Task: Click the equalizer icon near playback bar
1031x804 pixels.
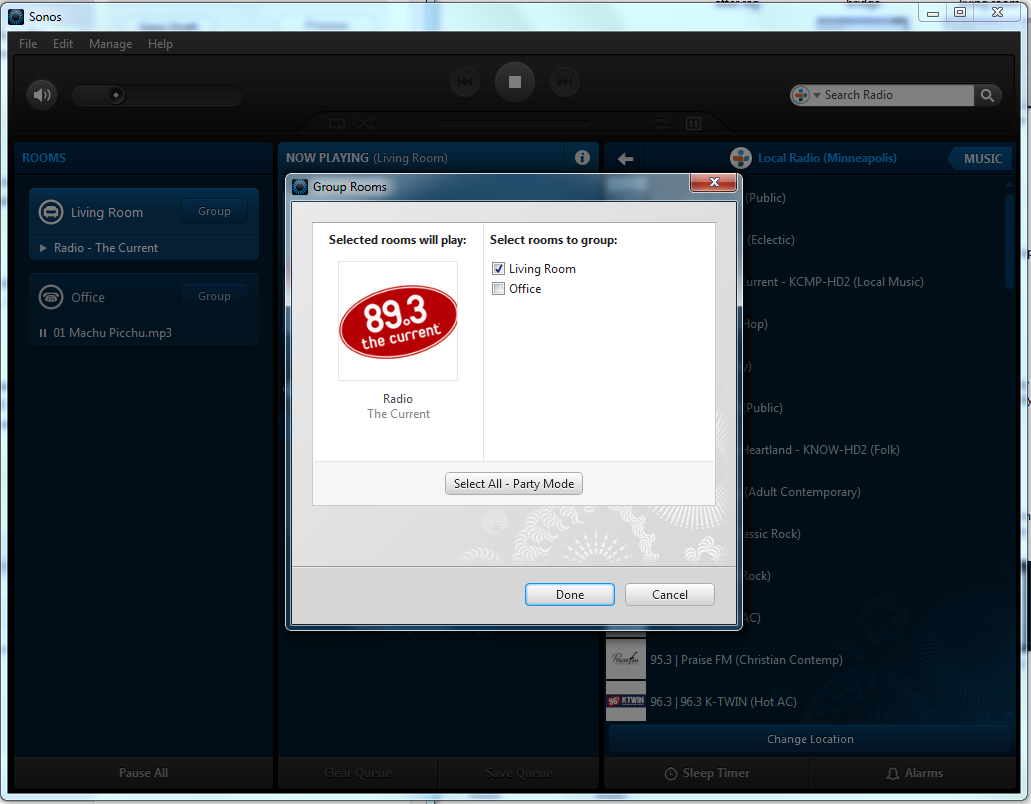Action: tap(693, 124)
